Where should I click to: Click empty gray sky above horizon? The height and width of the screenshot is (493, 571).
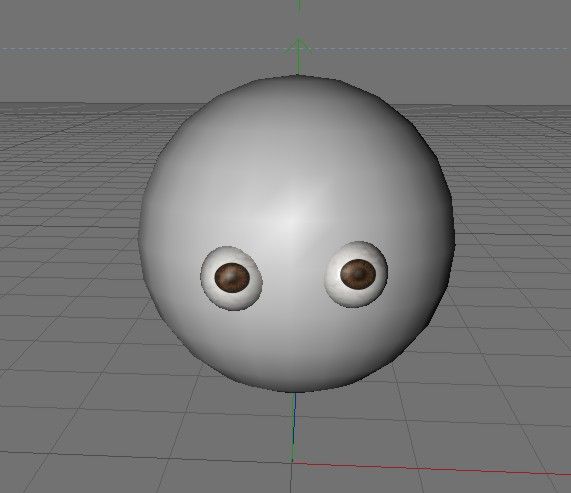point(146,22)
